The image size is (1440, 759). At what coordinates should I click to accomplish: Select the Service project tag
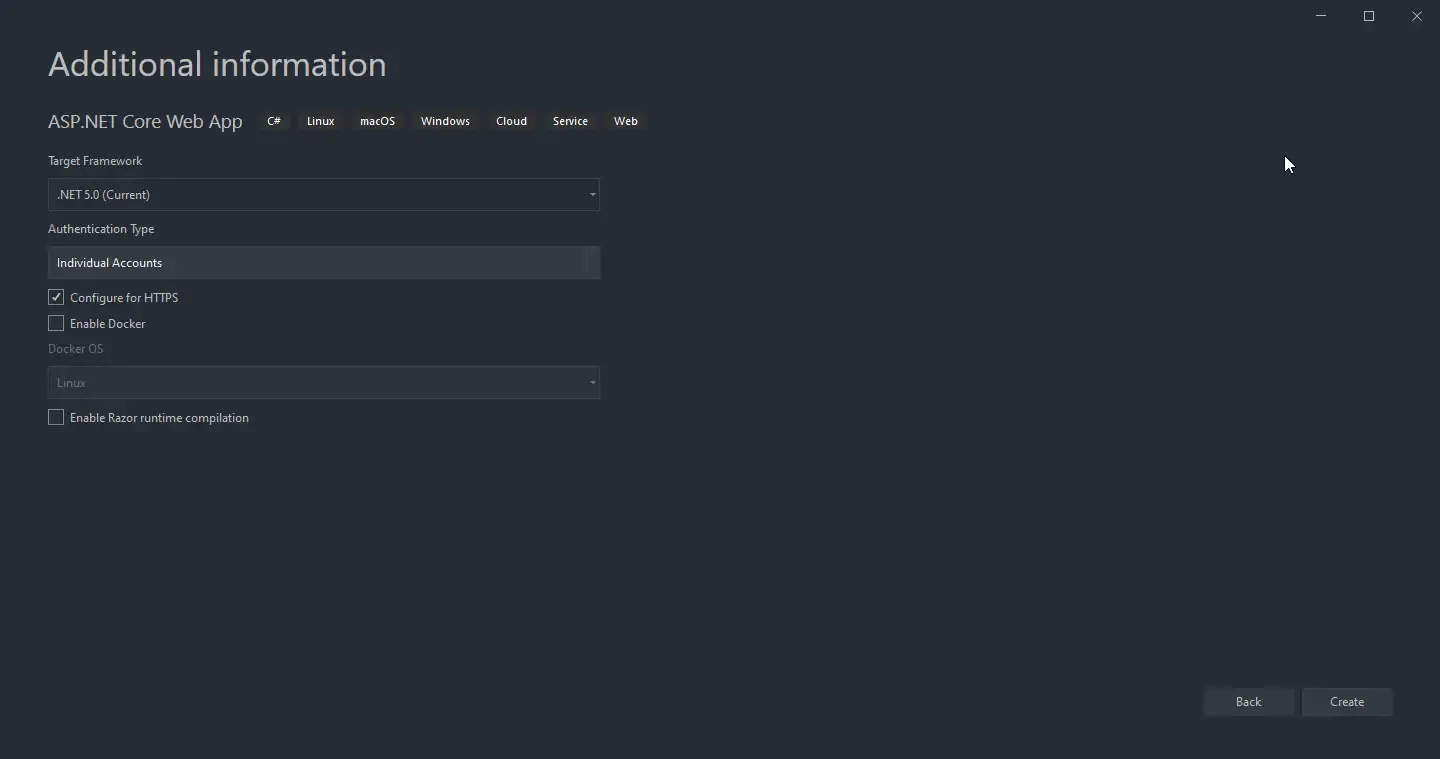(570, 121)
